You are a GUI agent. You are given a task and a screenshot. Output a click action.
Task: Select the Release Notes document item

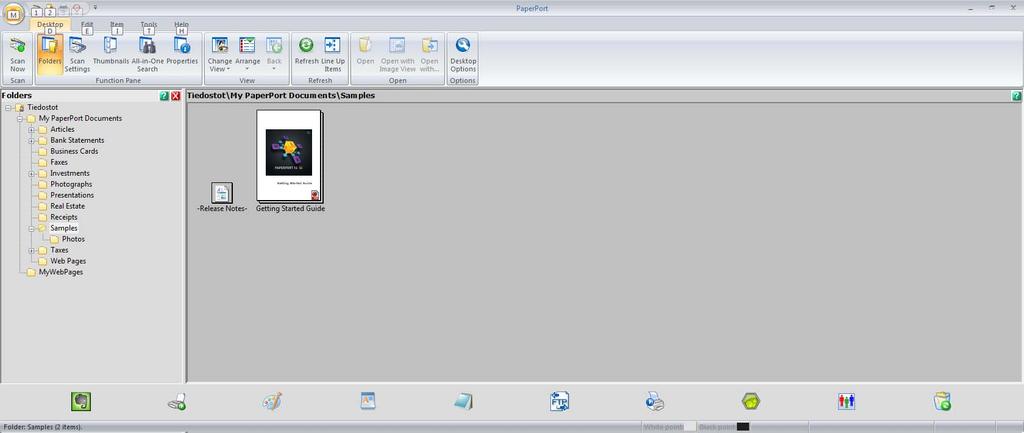click(x=222, y=193)
